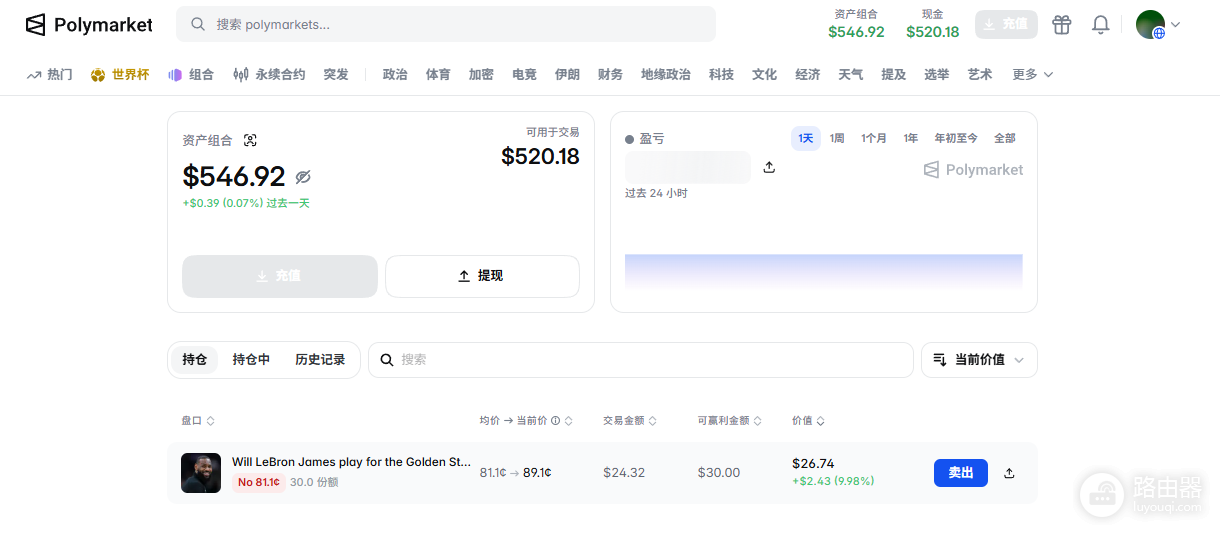Select the 1天 time range

click(806, 138)
